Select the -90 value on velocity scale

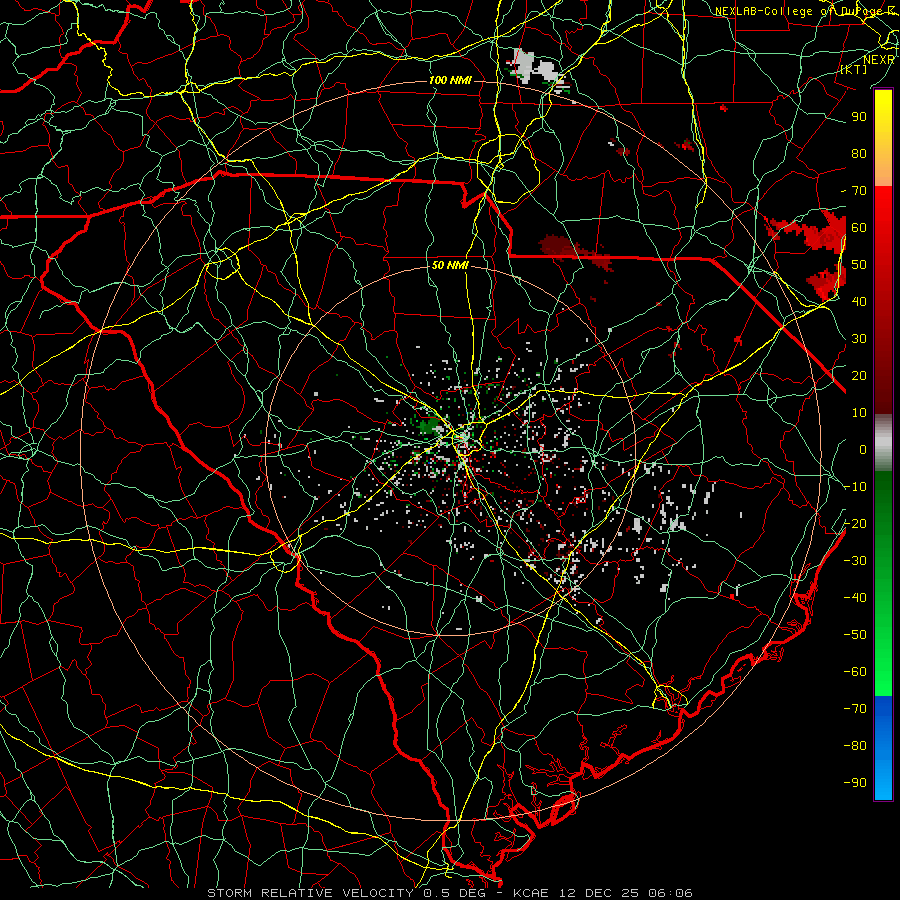(x=855, y=782)
